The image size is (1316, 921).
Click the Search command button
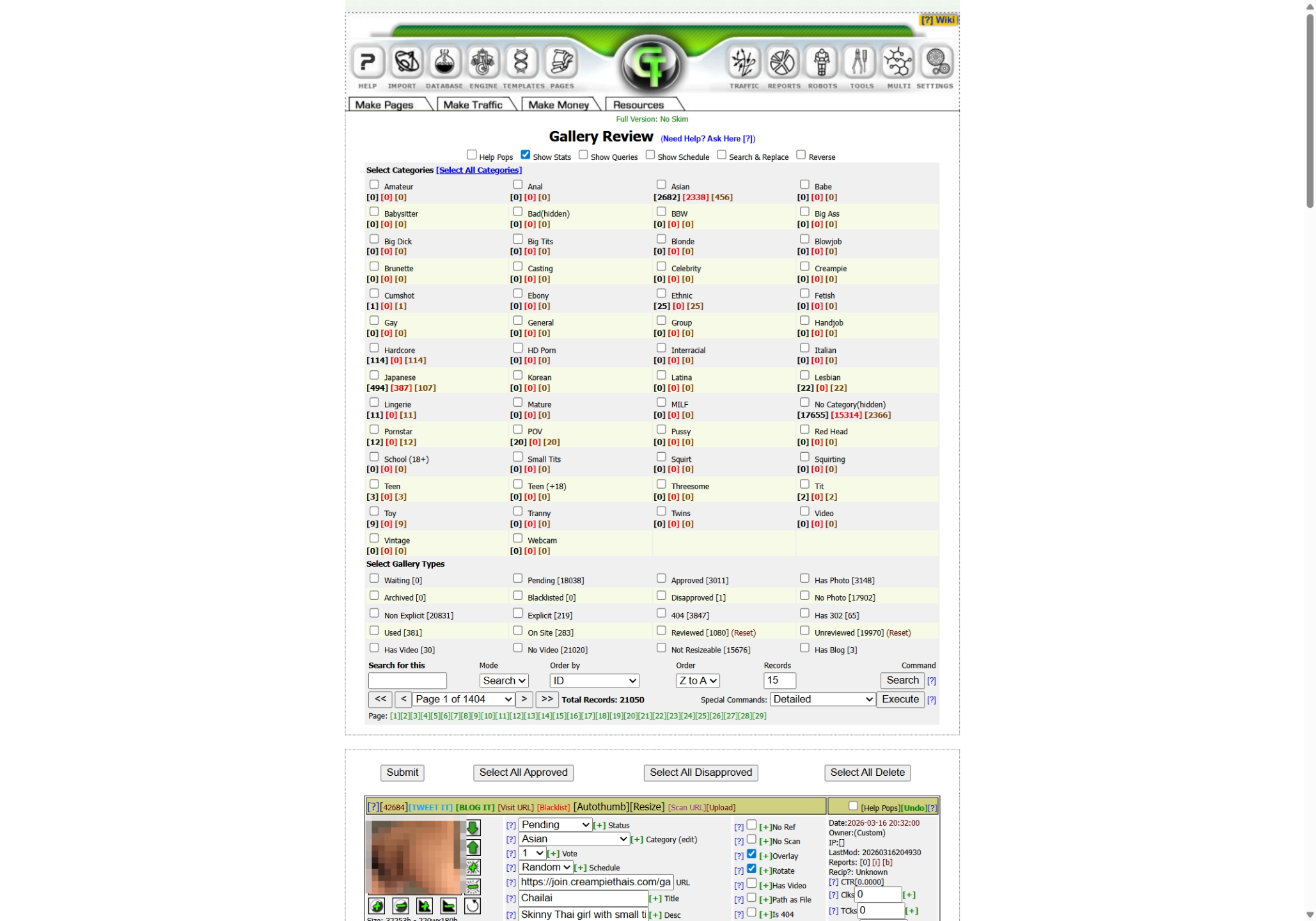(902, 681)
